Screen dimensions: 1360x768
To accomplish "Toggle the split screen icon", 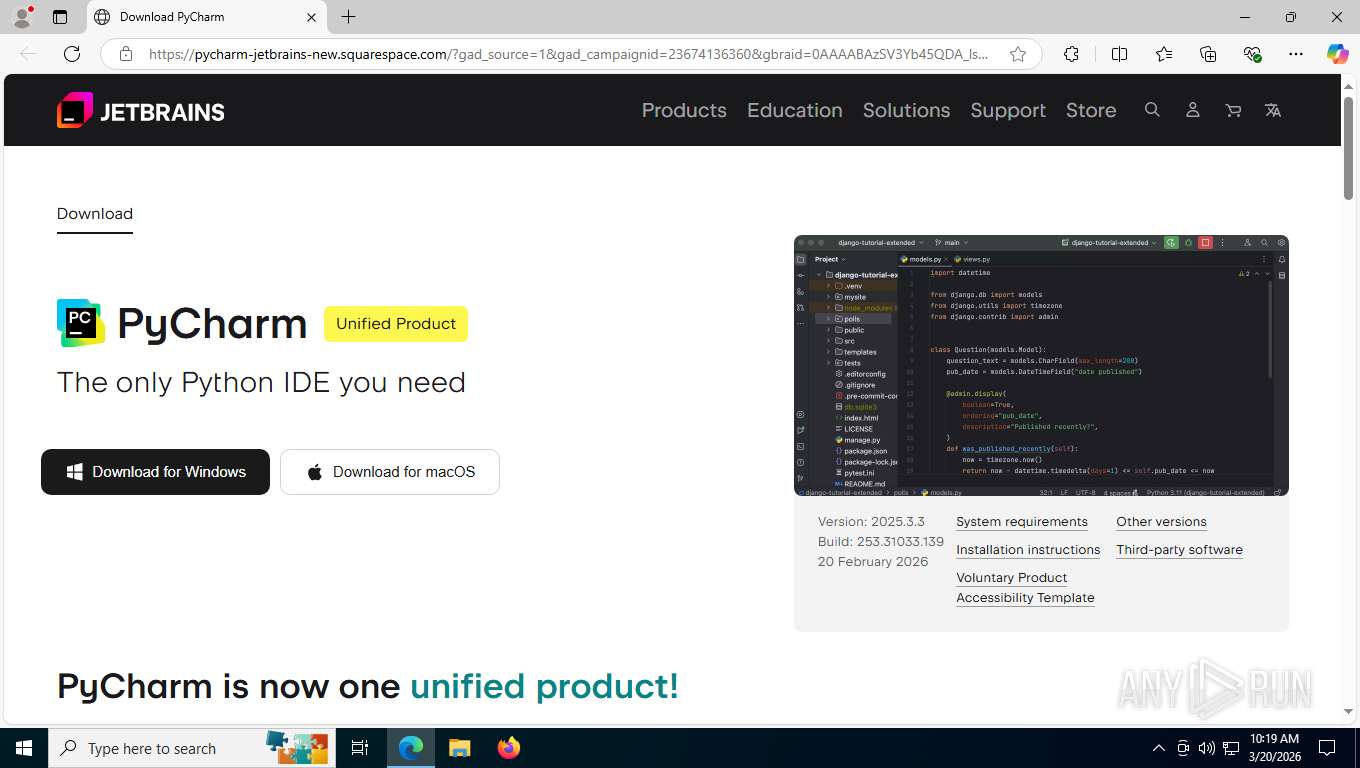I will click(x=1119, y=54).
